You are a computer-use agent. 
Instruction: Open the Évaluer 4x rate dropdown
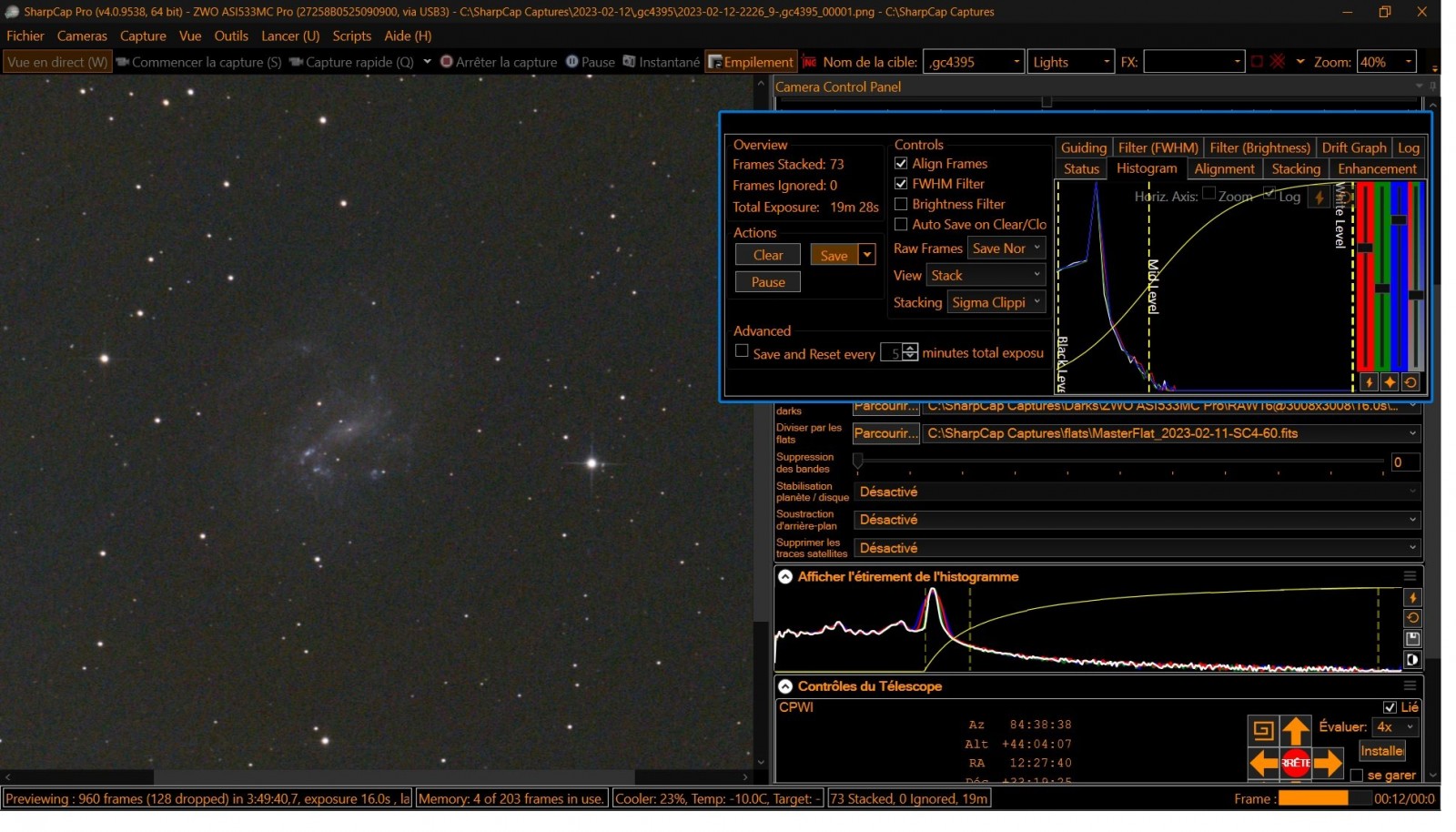pos(1395,726)
